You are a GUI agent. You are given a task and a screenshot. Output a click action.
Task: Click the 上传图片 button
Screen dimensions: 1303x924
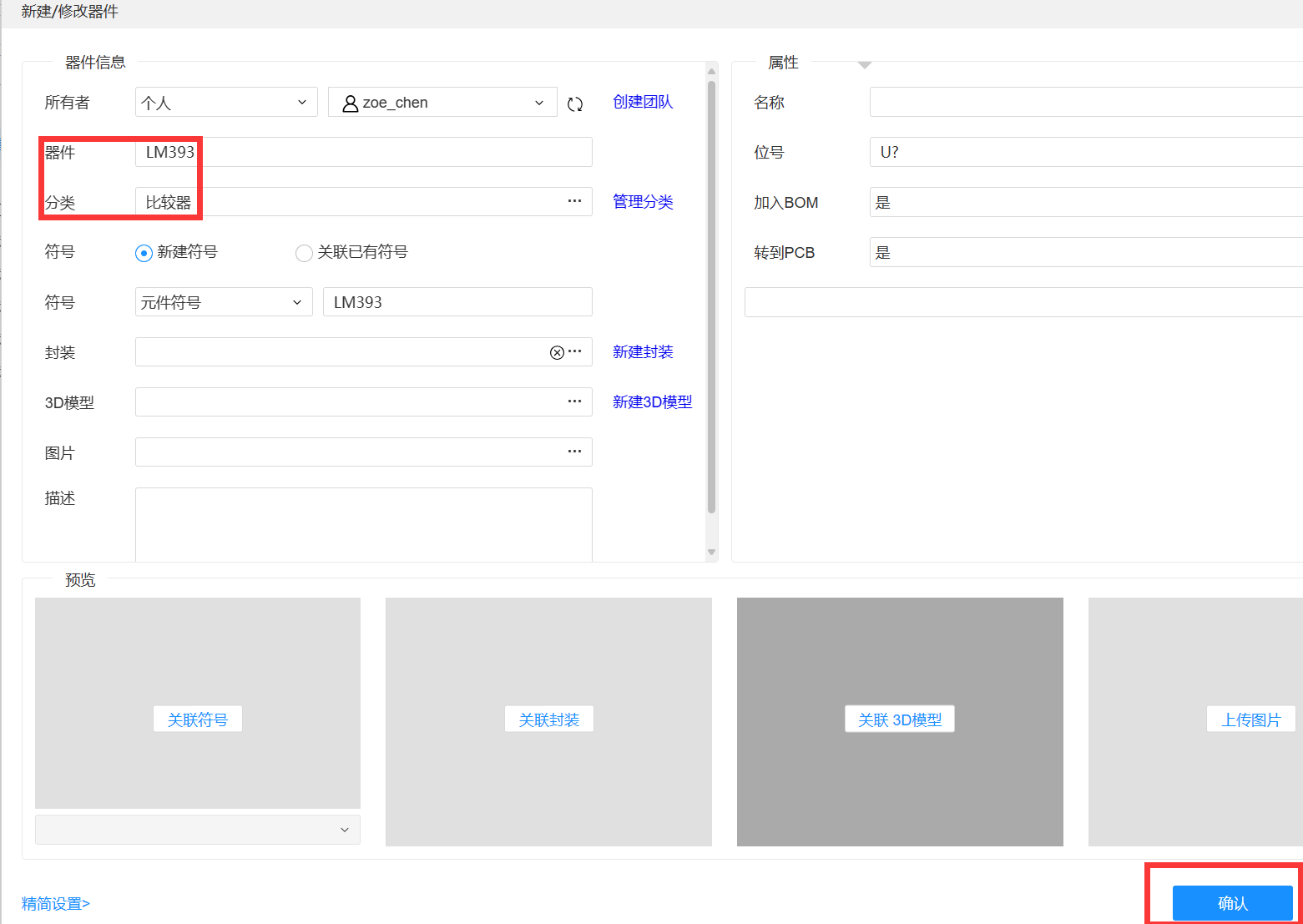pyautogui.click(x=1251, y=720)
